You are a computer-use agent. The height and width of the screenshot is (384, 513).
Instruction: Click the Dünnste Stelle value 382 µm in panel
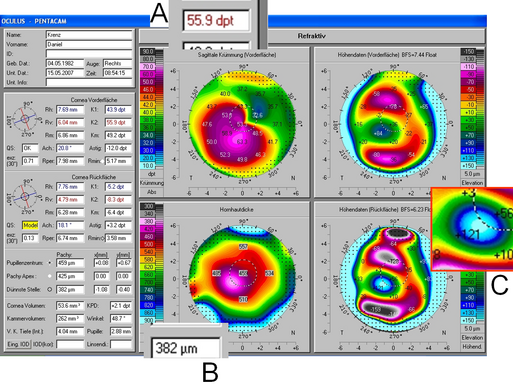click(70, 289)
